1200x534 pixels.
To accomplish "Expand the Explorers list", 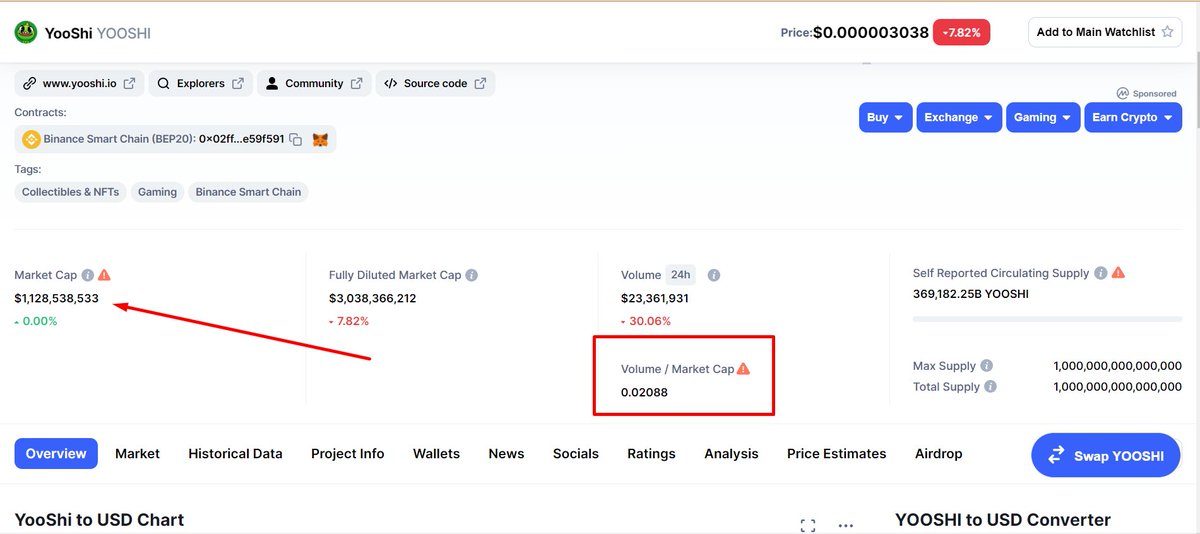I will 200,84.
